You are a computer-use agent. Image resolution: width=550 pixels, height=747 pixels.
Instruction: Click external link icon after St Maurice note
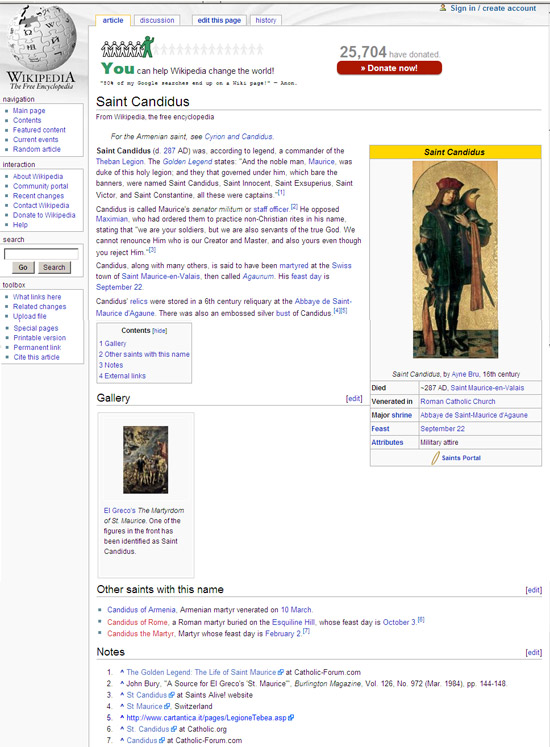click(x=167, y=707)
